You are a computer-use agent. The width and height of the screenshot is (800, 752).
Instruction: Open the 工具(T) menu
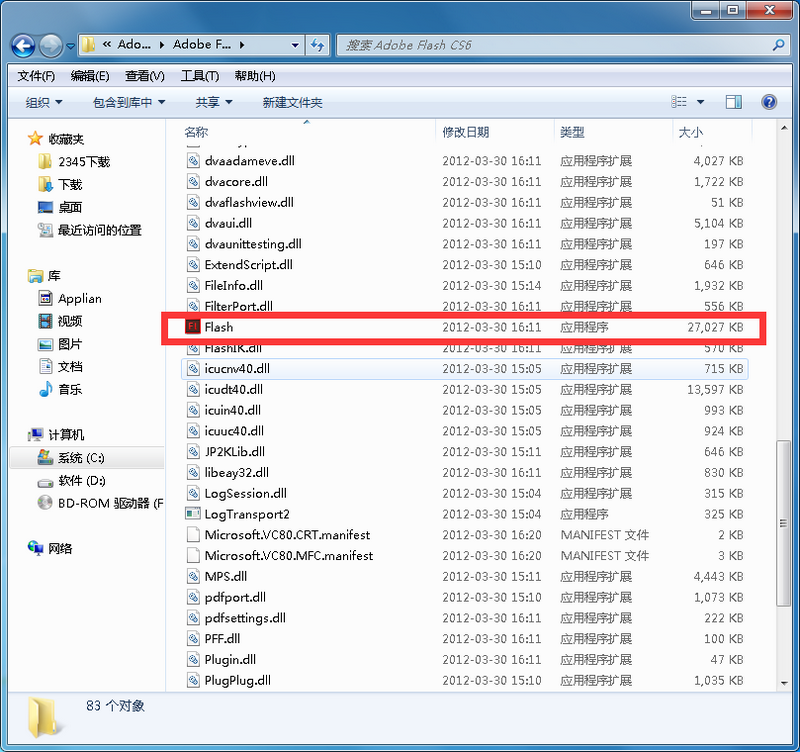click(x=200, y=75)
